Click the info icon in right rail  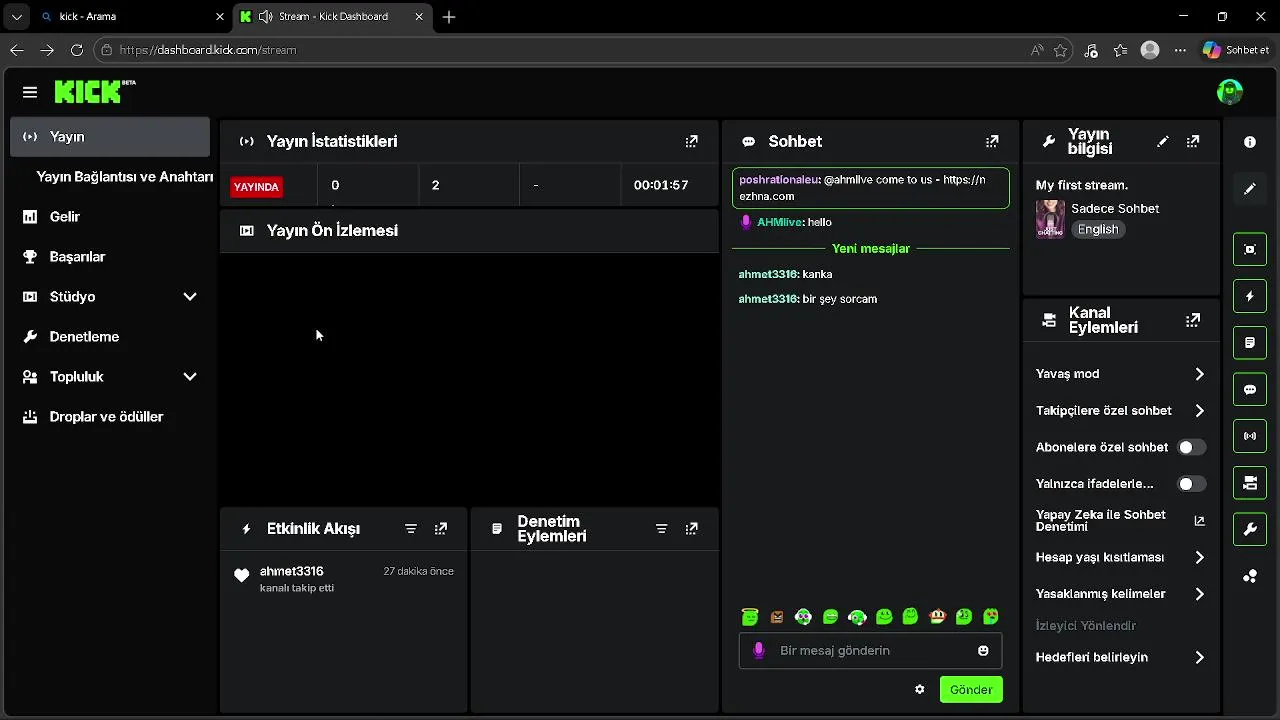coord(1250,142)
